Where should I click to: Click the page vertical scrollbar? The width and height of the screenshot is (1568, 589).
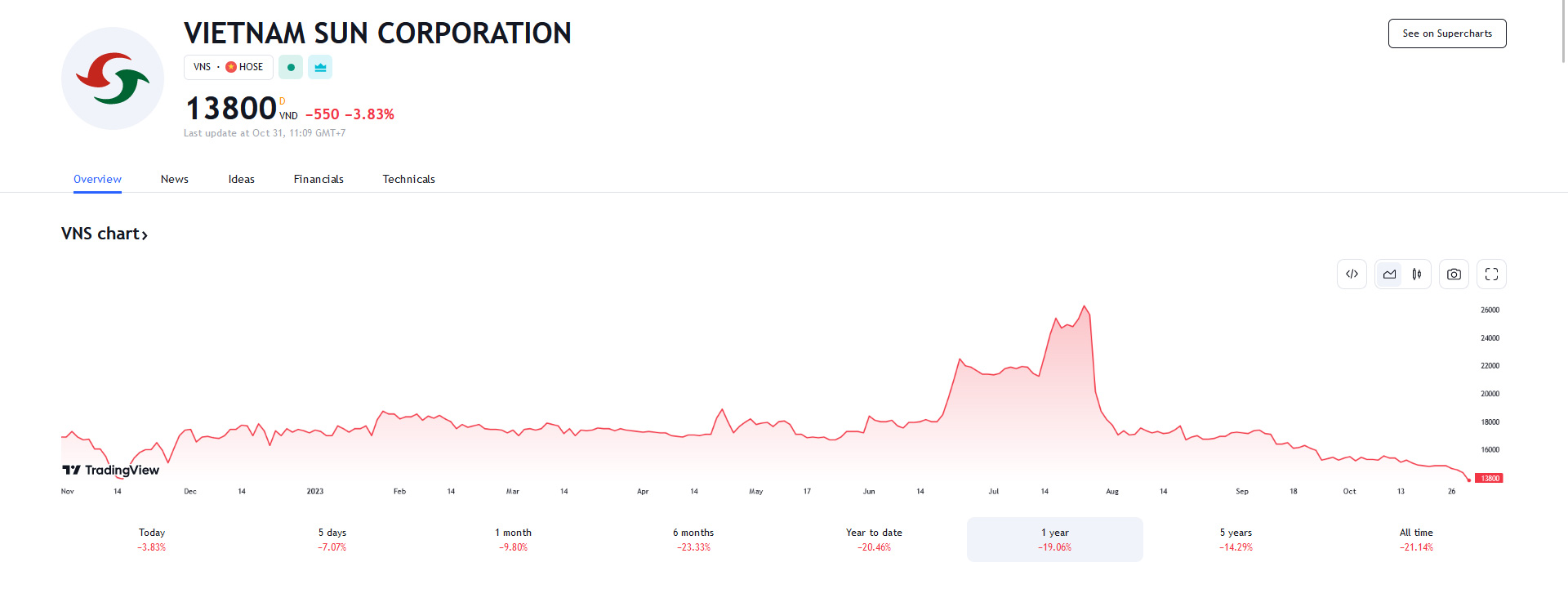pos(1563,33)
